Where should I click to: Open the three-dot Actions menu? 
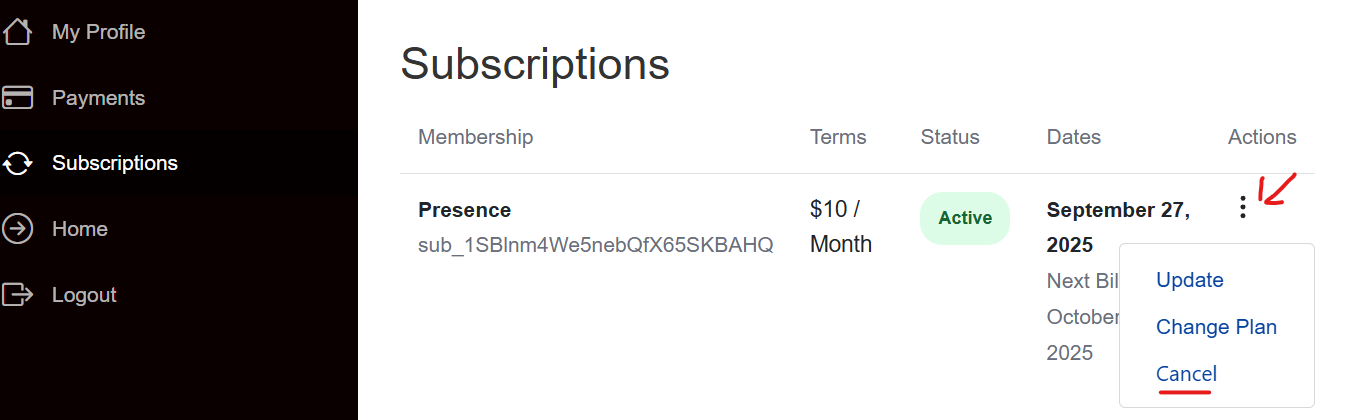1242,208
